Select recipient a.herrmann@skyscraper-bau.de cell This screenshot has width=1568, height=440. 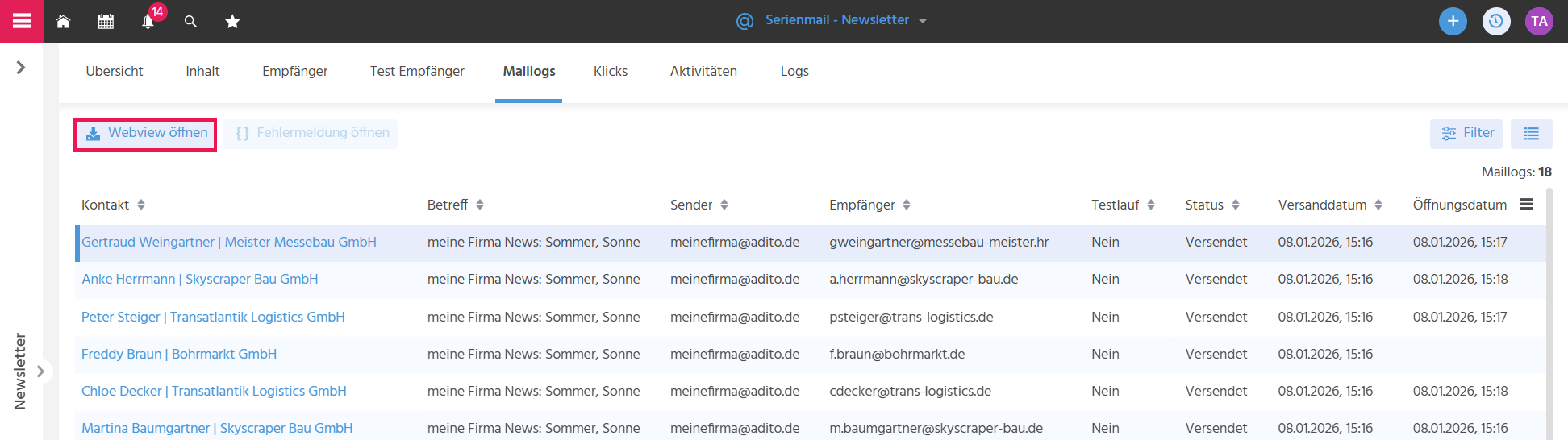(924, 279)
